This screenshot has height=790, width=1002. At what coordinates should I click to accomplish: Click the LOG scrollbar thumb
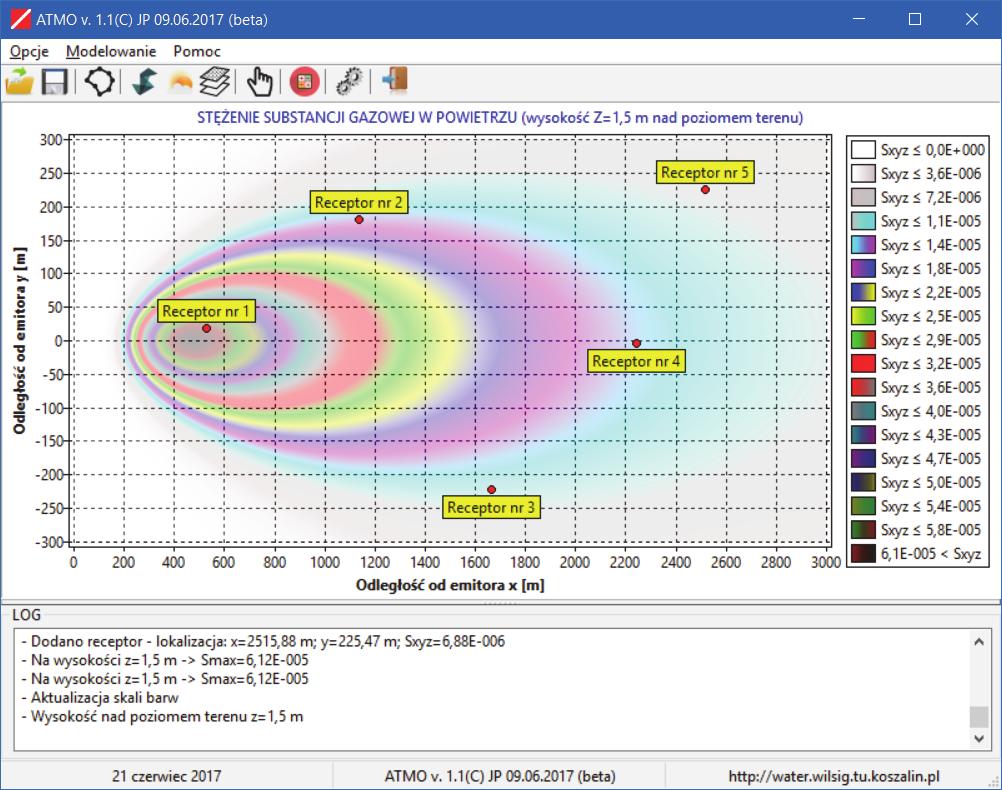978,716
